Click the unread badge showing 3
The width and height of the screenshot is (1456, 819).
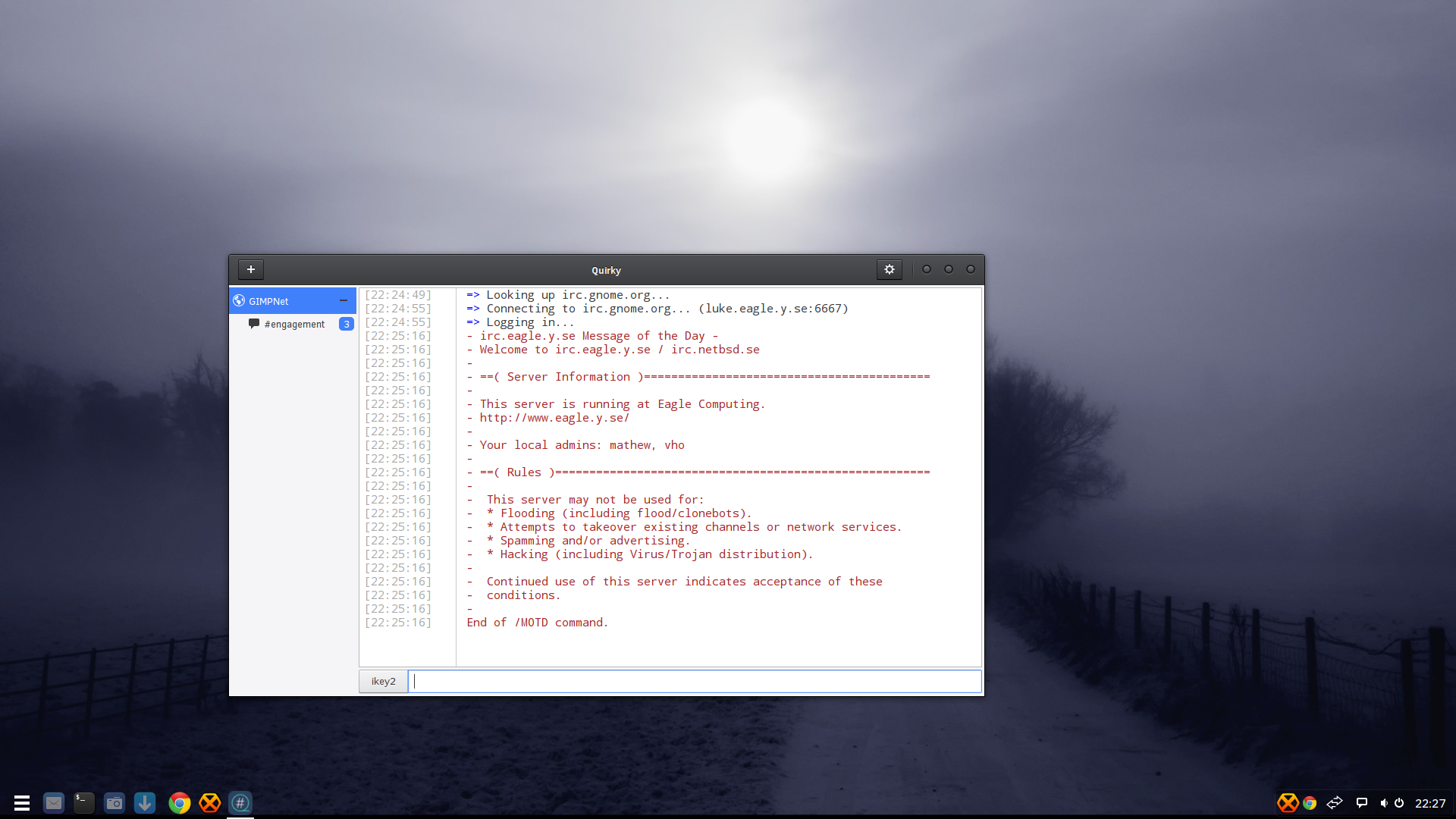click(346, 324)
